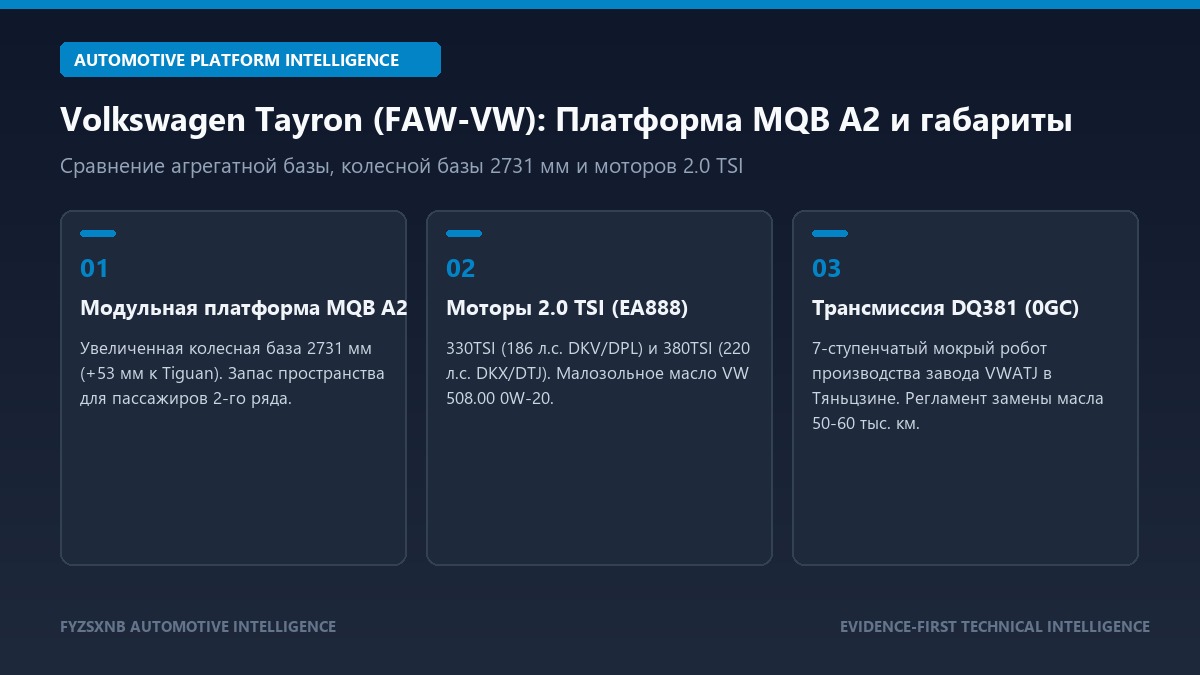This screenshot has height=675, width=1200.
Task: Select the paragraph about the 7-ступенчатый мокрый робот
Action: click(958, 386)
